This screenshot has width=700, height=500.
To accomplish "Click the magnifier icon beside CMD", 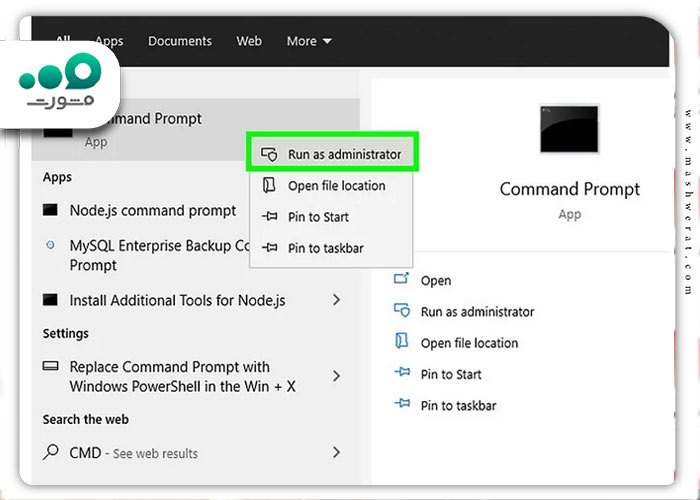I will [50, 452].
